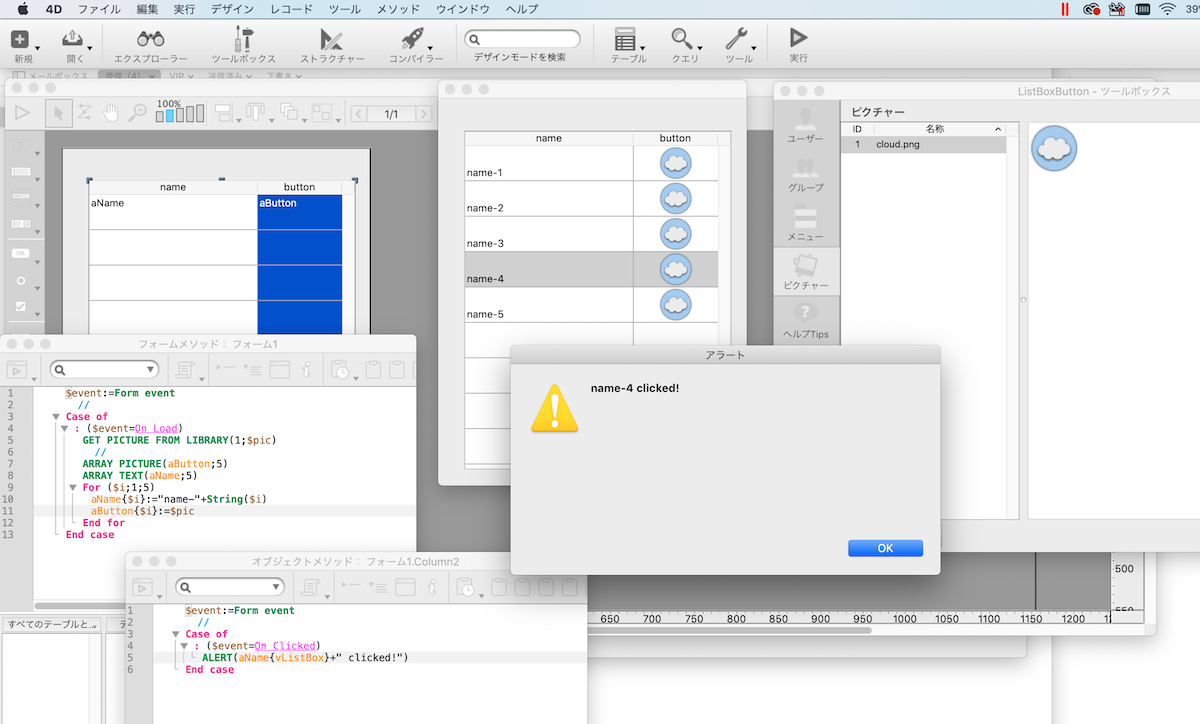
Task: Click OK in the alert dialog
Action: click(885, 548)
